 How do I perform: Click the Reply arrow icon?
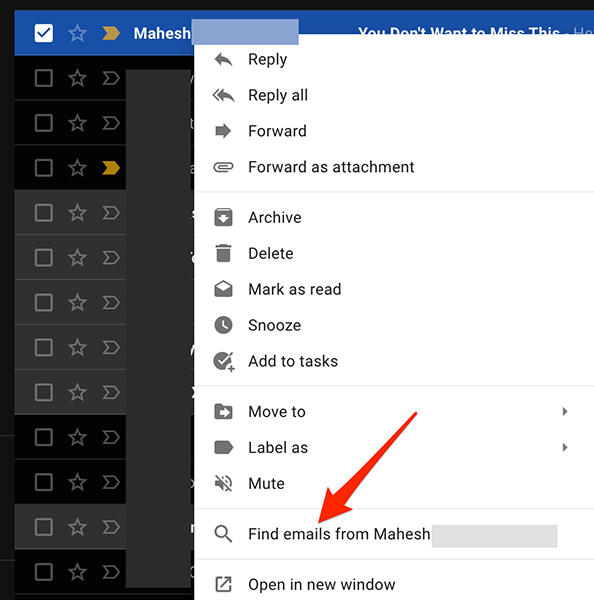(x=224, y=60)
